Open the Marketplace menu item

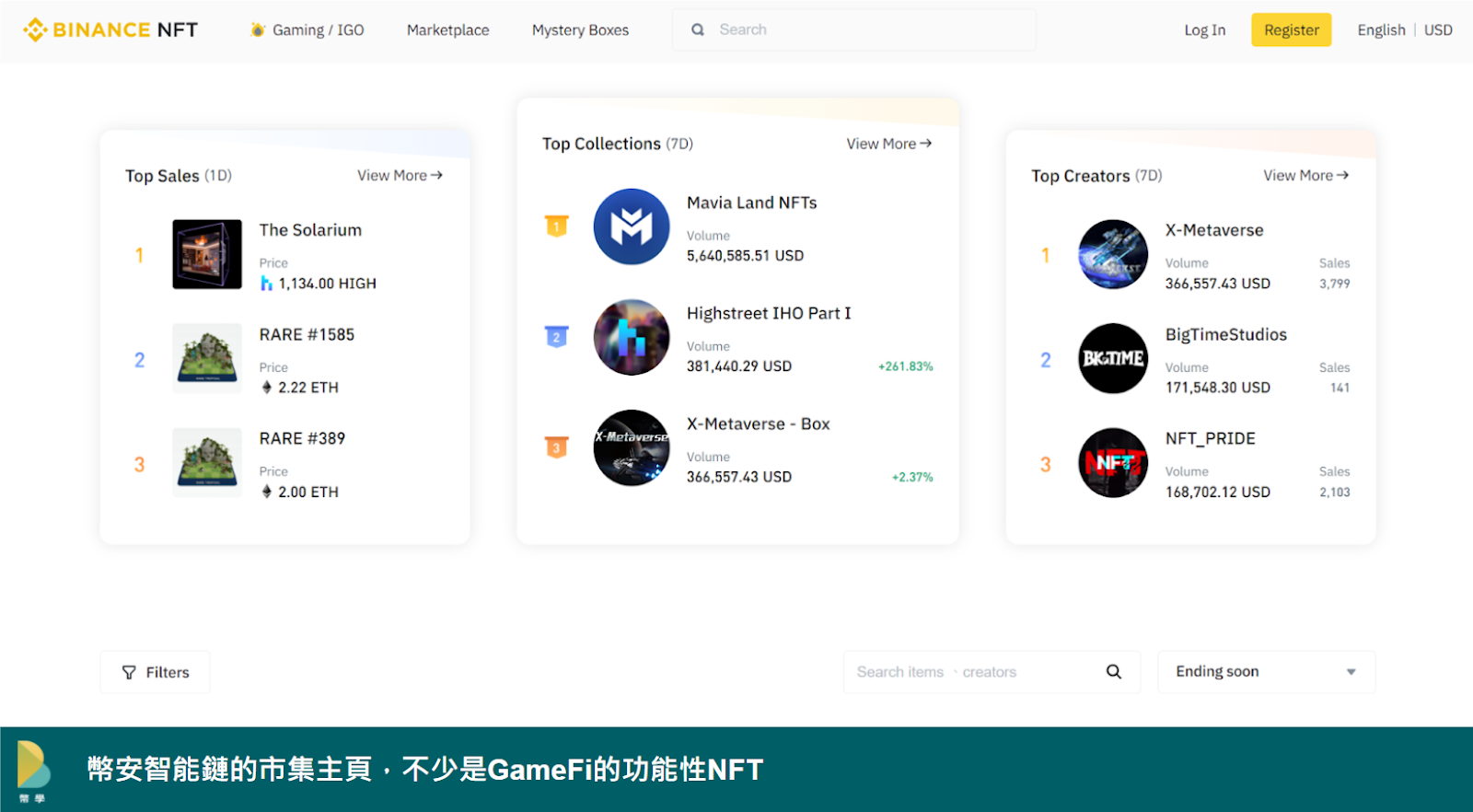pyautogui.click(x=448, y=30)
